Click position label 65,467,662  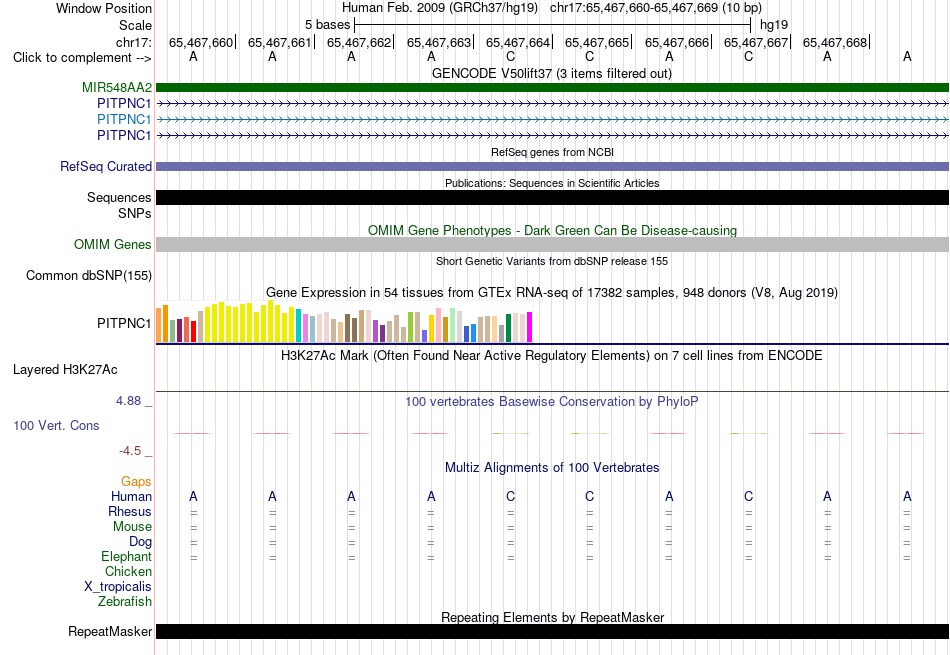pyautogui.click(x=359, y=42)
